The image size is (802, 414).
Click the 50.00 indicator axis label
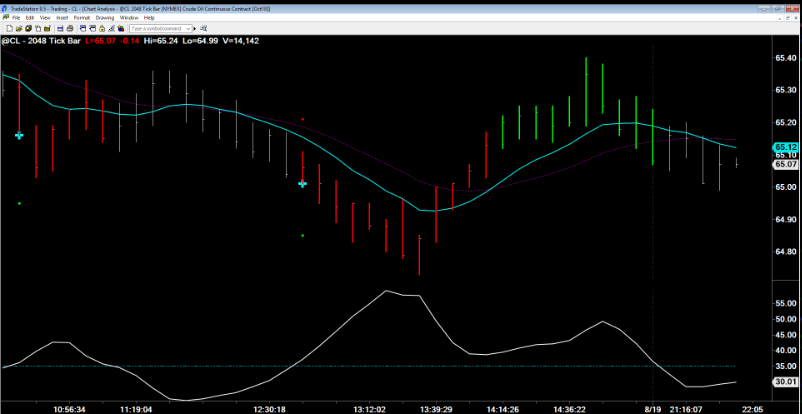click(786, 319)
